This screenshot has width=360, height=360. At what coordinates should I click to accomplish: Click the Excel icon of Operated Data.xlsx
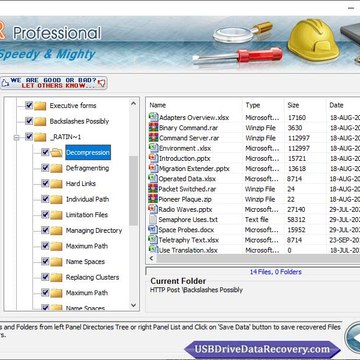click(x=153, y=179)
